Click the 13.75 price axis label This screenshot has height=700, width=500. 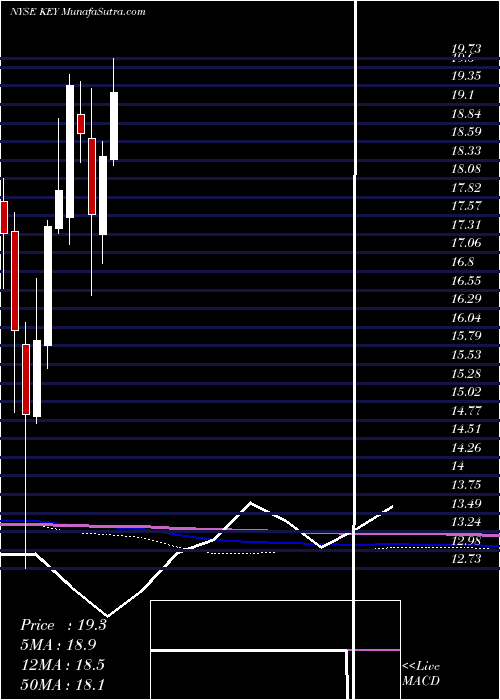[x=466, y=485]
